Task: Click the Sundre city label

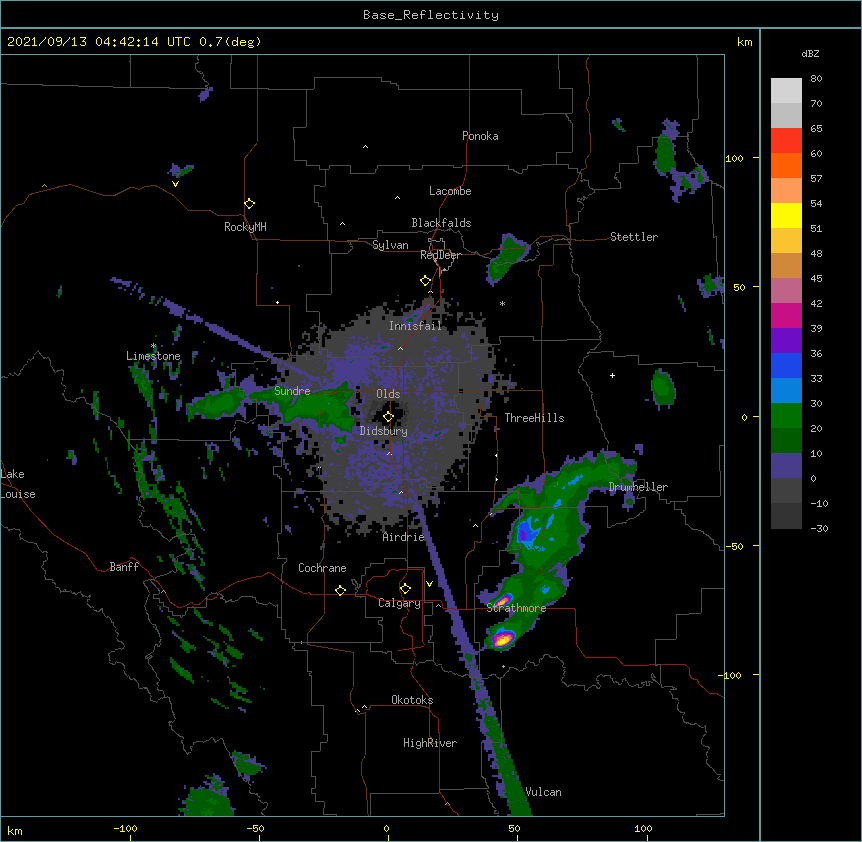Action: (292, 391)
